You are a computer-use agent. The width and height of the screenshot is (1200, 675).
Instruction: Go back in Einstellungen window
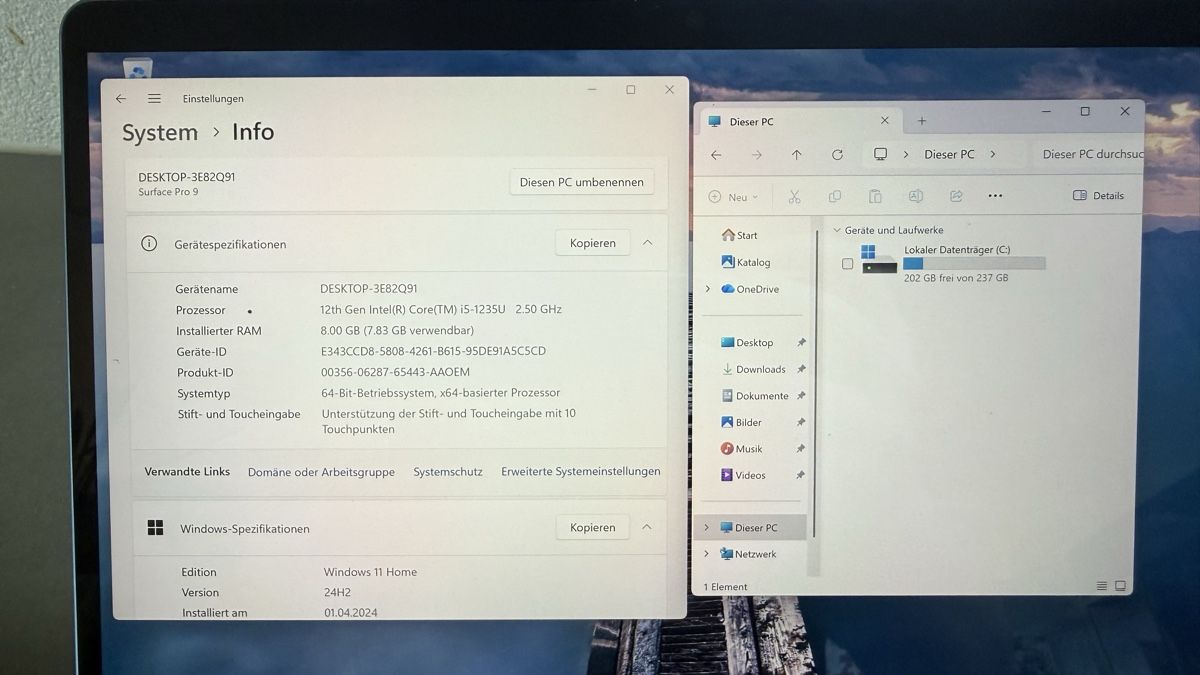[x=121, y=99]
